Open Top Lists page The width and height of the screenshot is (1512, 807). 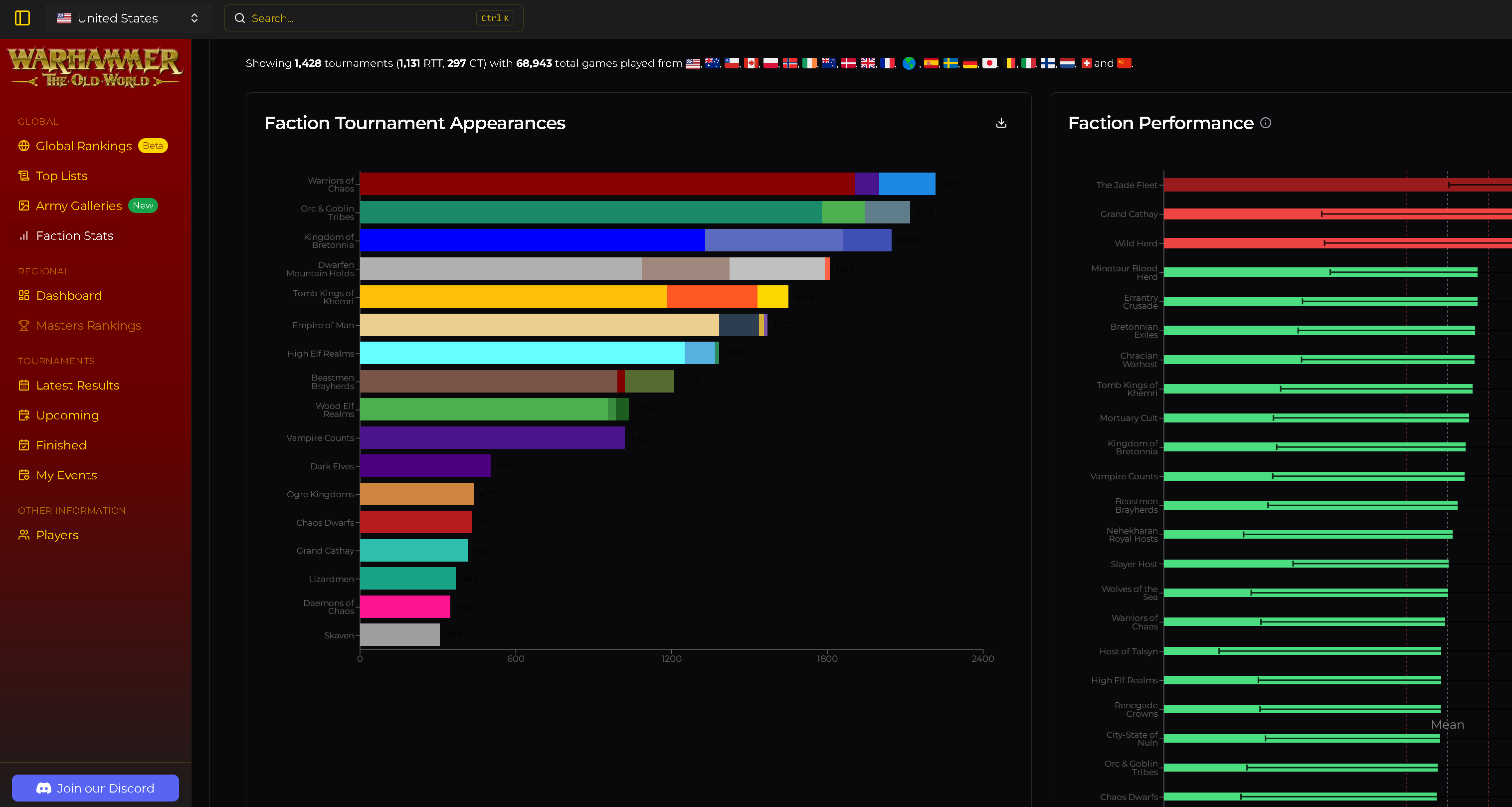tap(61, 176)
